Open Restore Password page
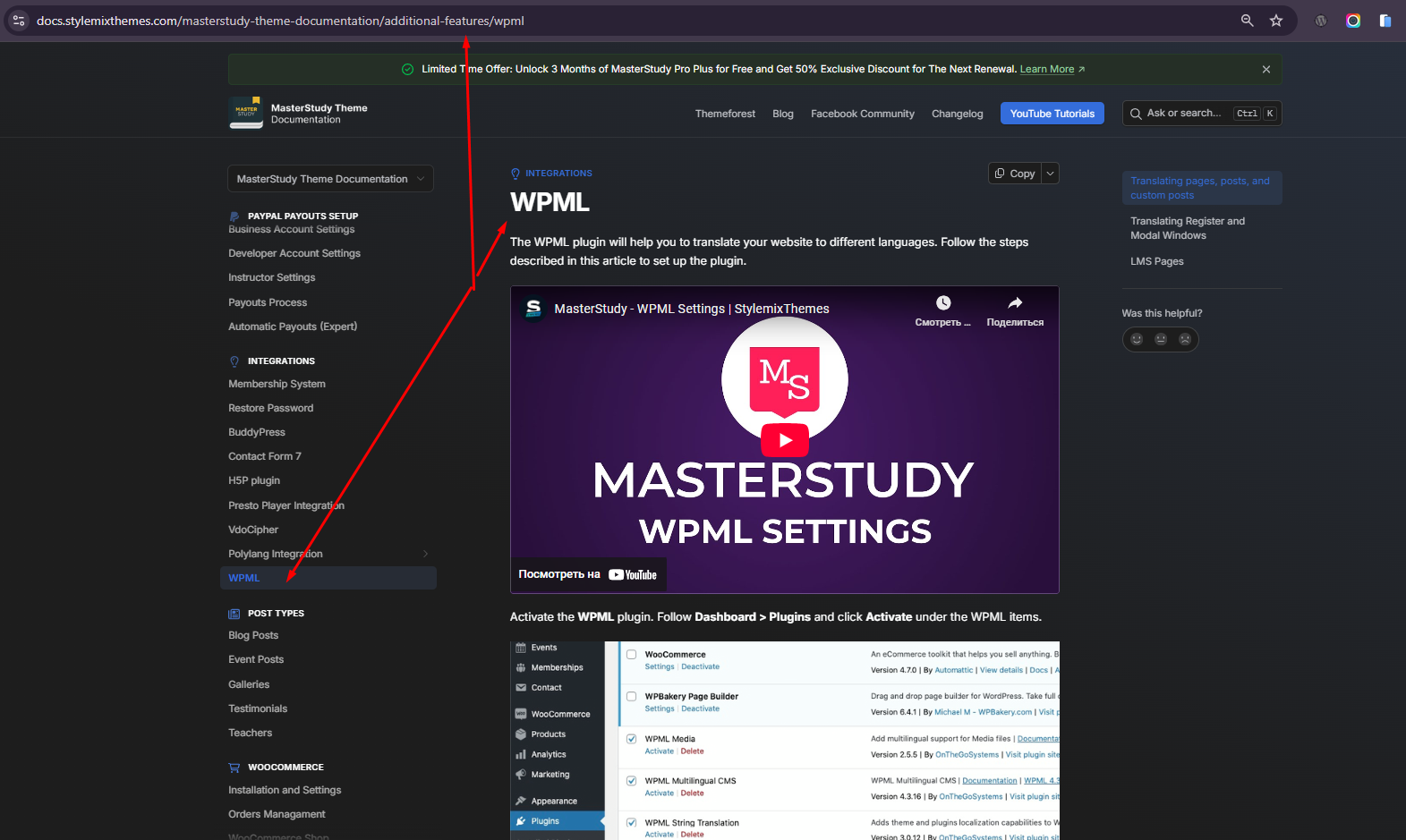Screen dimensions: 1406x840 [270, 408]
